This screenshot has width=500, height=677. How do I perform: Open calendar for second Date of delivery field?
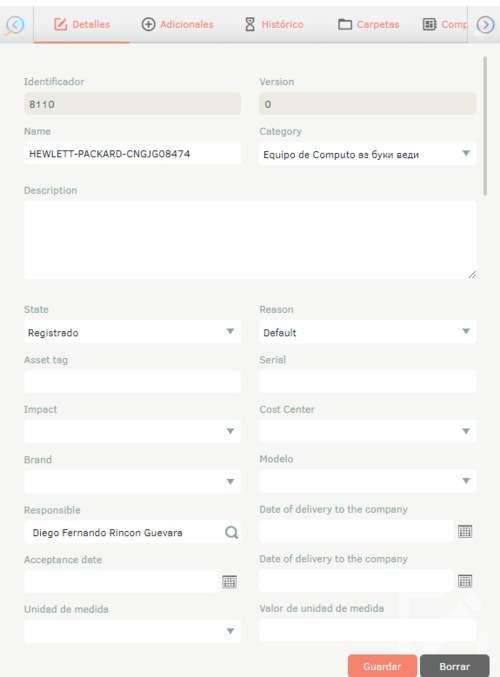click(465, 581)
